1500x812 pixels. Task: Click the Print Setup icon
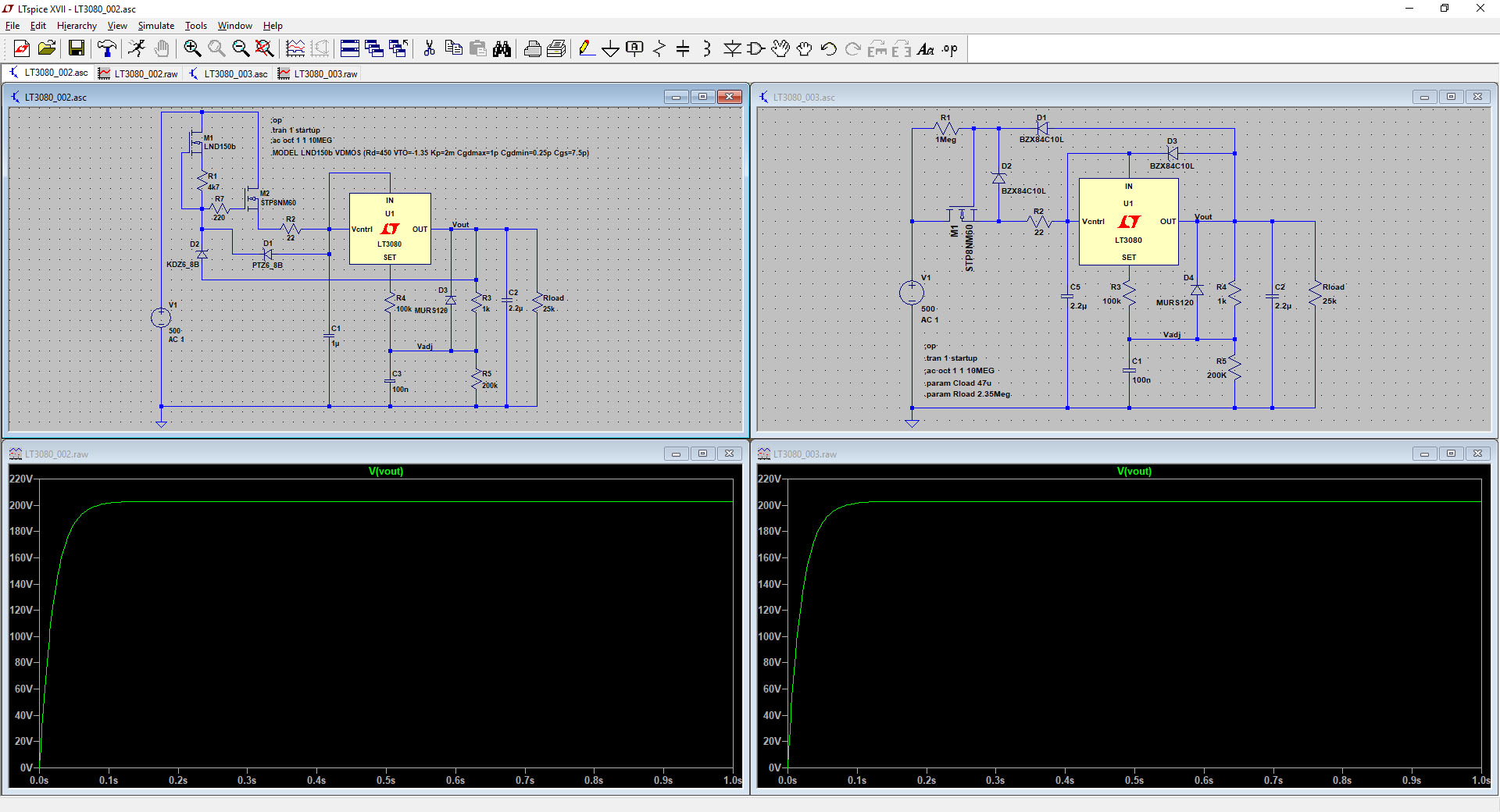coord(533,49)
